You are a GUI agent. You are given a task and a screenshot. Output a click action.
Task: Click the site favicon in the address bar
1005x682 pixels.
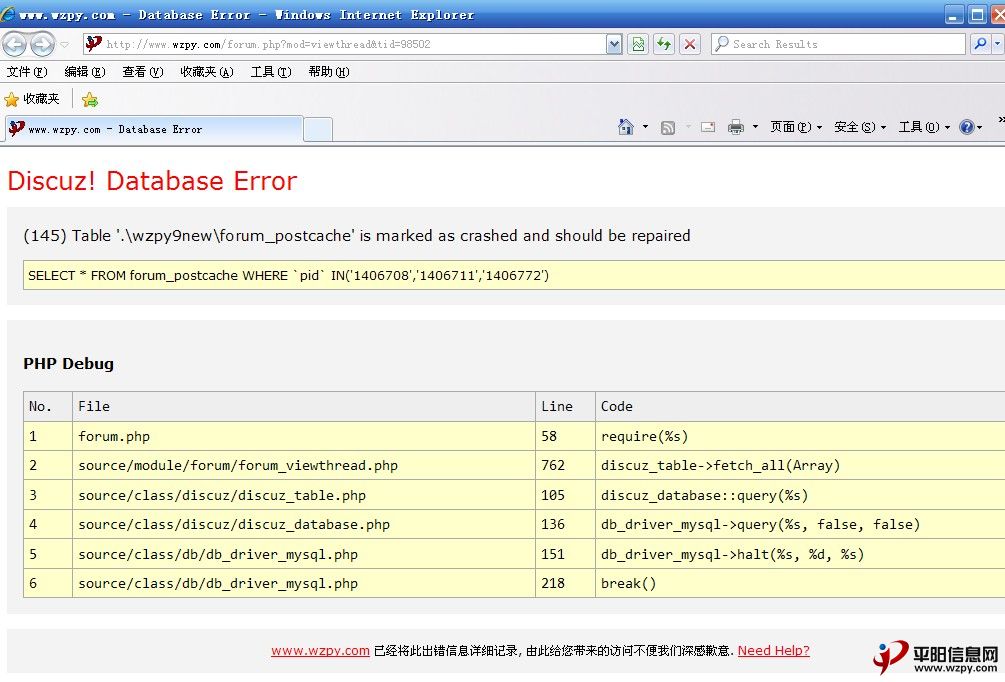(x=94, y=44)
